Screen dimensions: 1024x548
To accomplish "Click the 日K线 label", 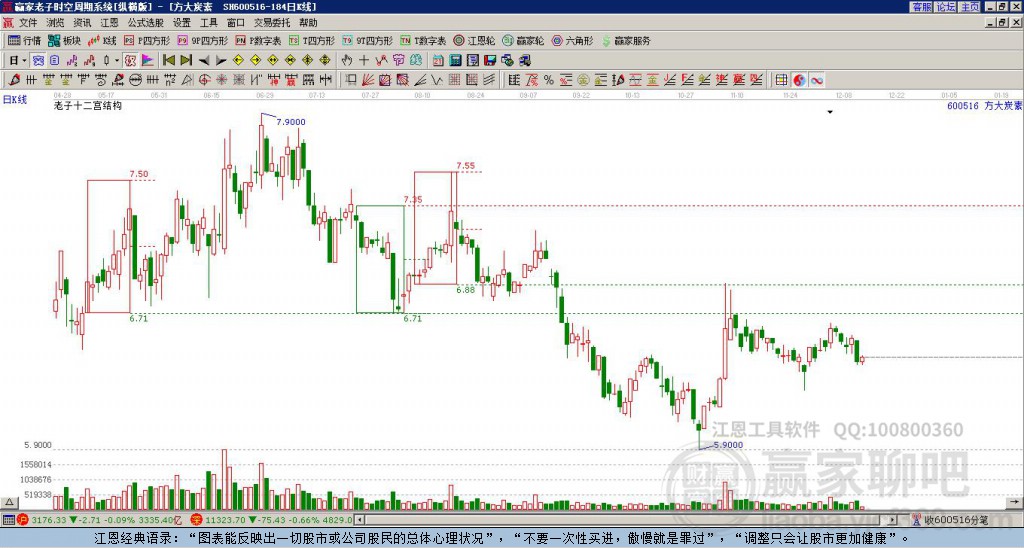I will tap(15, 99).
